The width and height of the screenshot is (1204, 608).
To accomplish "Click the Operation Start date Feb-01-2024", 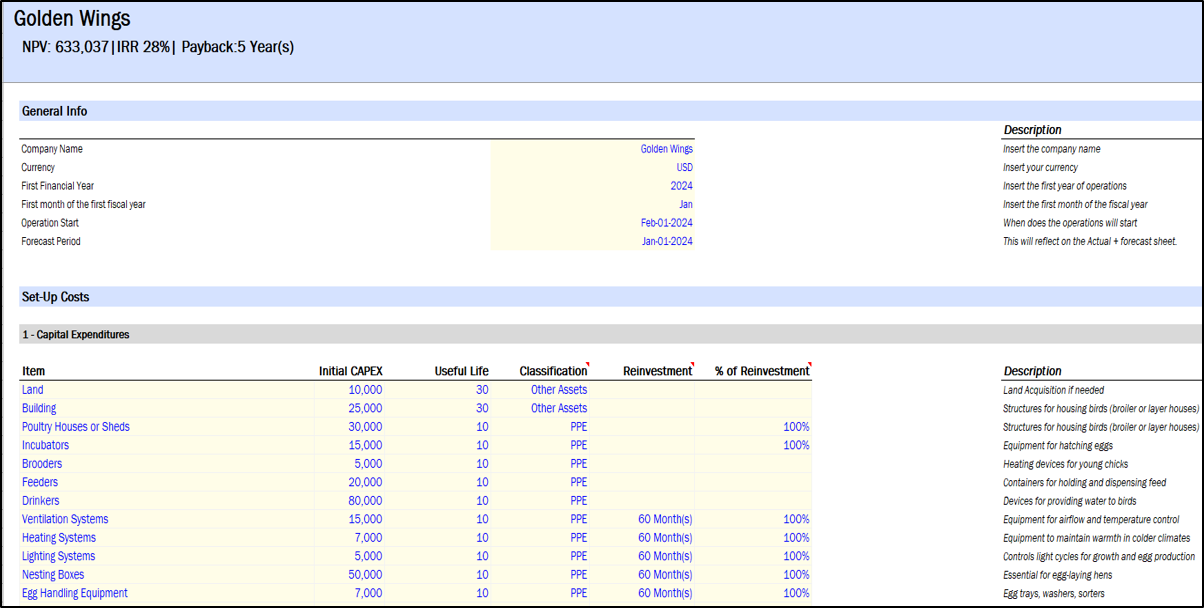I will click(666, 223).
